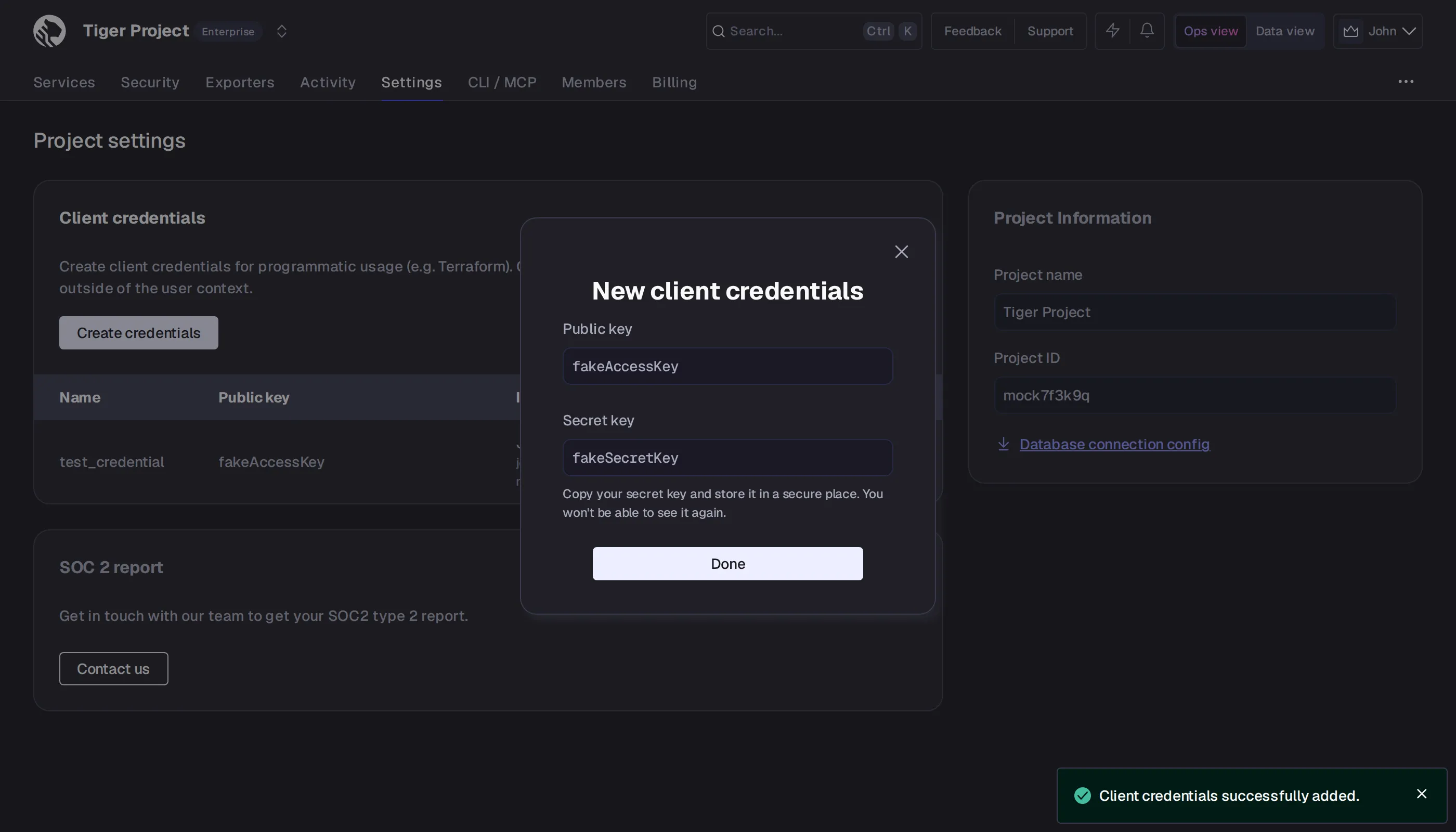Click the green checkmark toast icon
Image resolution: width=1456 pixels, height=832 pixels.
[1082, 796]
